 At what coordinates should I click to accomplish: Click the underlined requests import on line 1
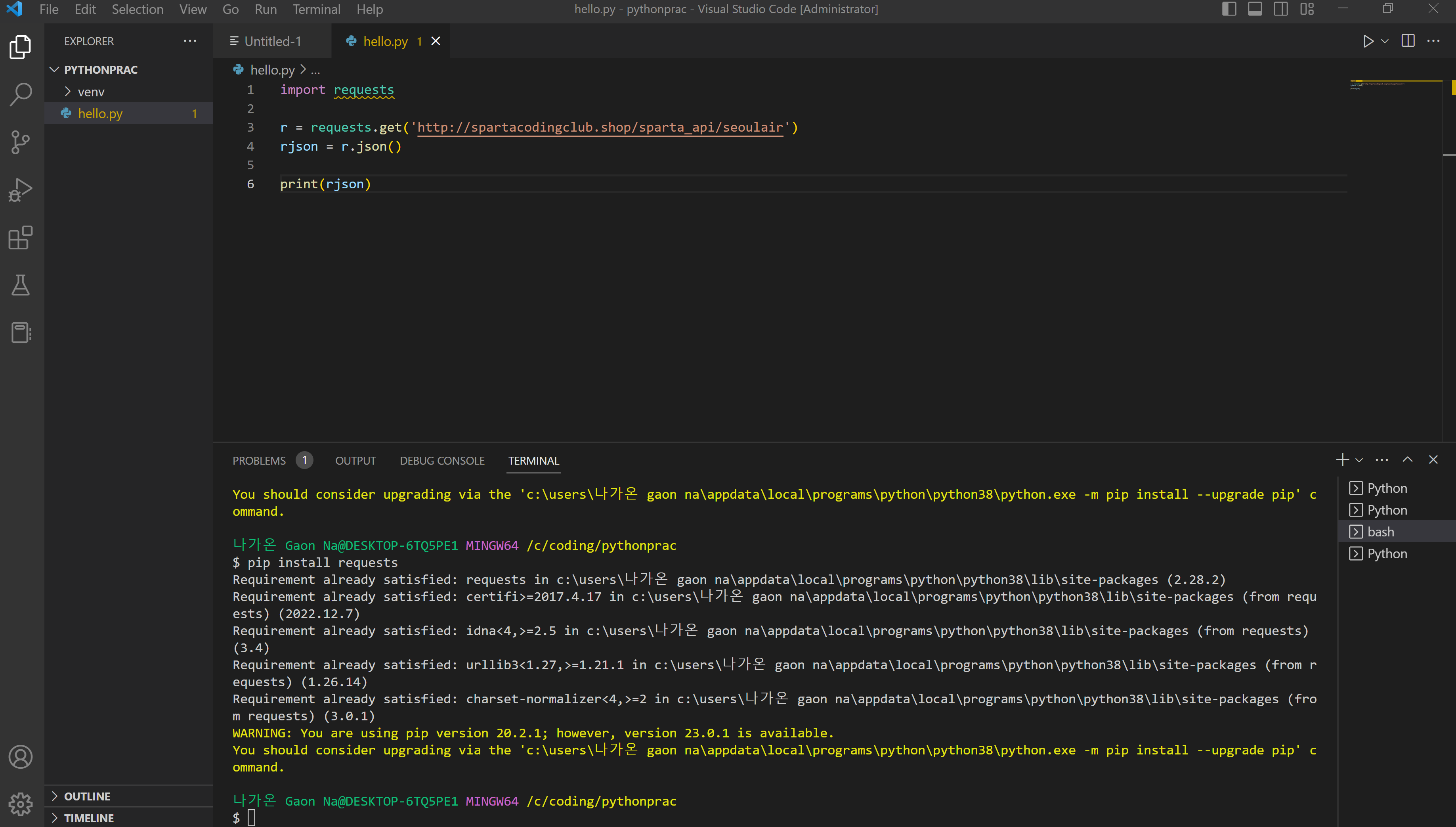pyautogui.click(x=364, y=90)
